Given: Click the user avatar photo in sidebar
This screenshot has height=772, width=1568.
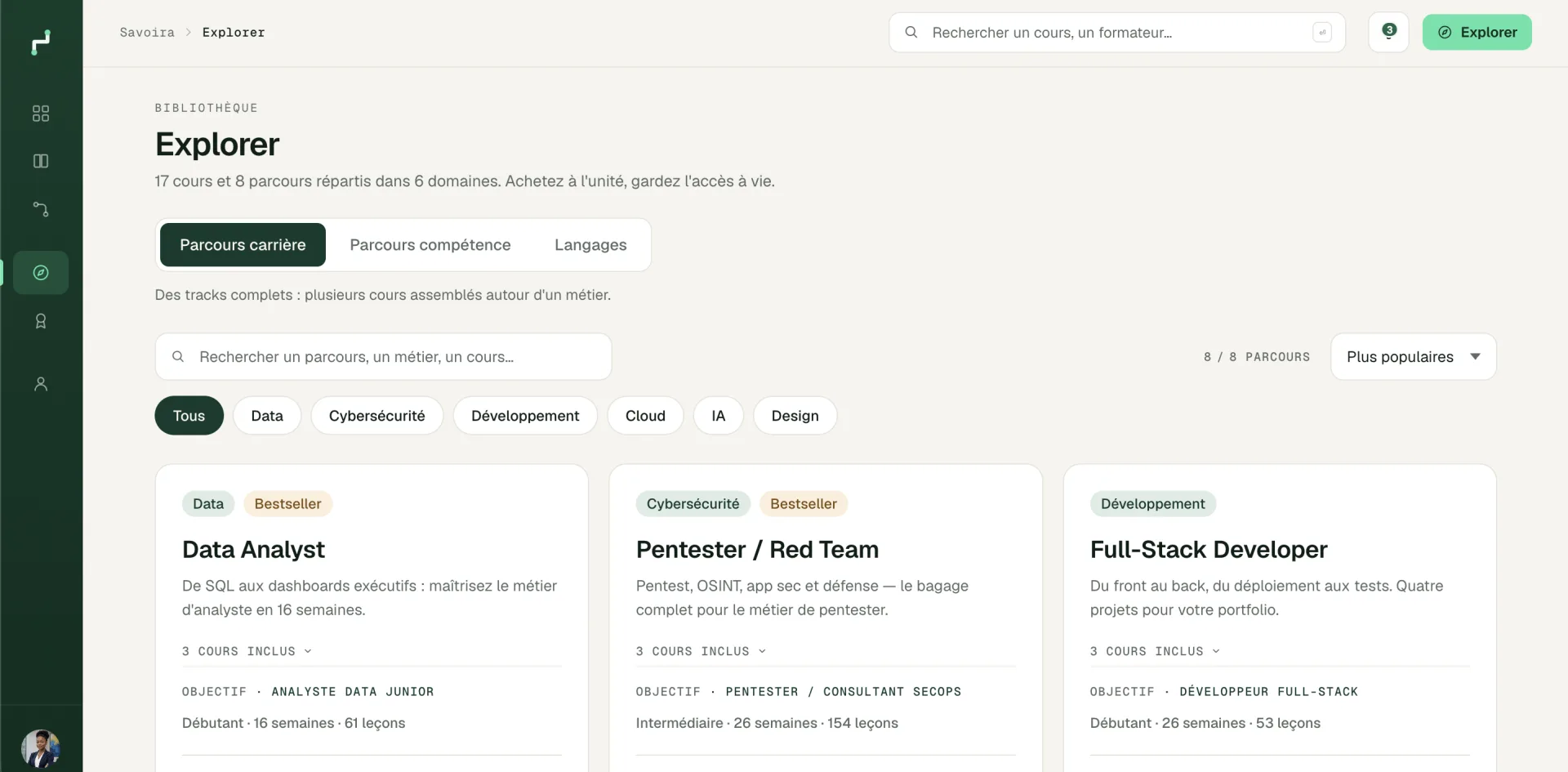Looking at the screenshot, I should click(41, 749).
